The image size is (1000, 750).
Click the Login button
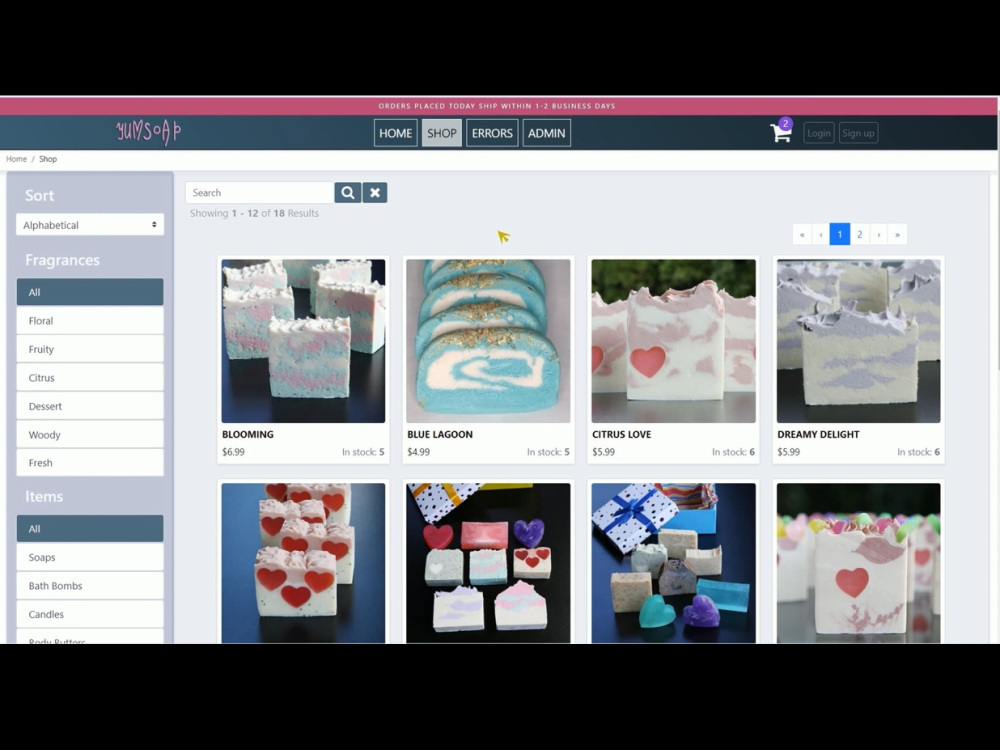pos(819,133)
